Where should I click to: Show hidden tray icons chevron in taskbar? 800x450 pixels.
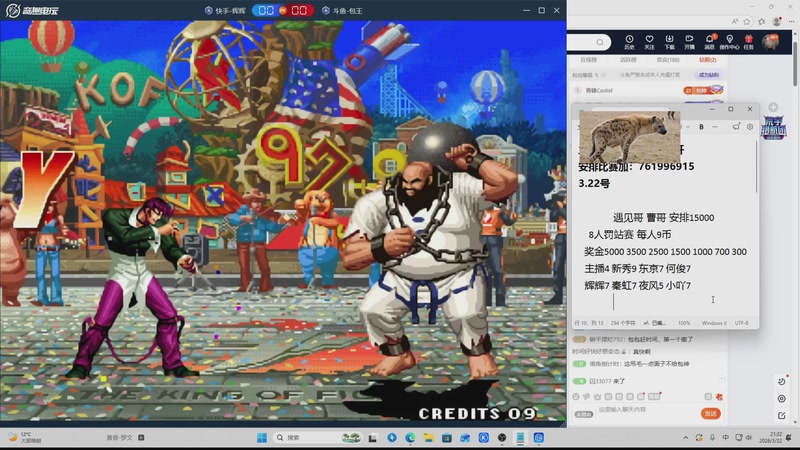point(686,438)
